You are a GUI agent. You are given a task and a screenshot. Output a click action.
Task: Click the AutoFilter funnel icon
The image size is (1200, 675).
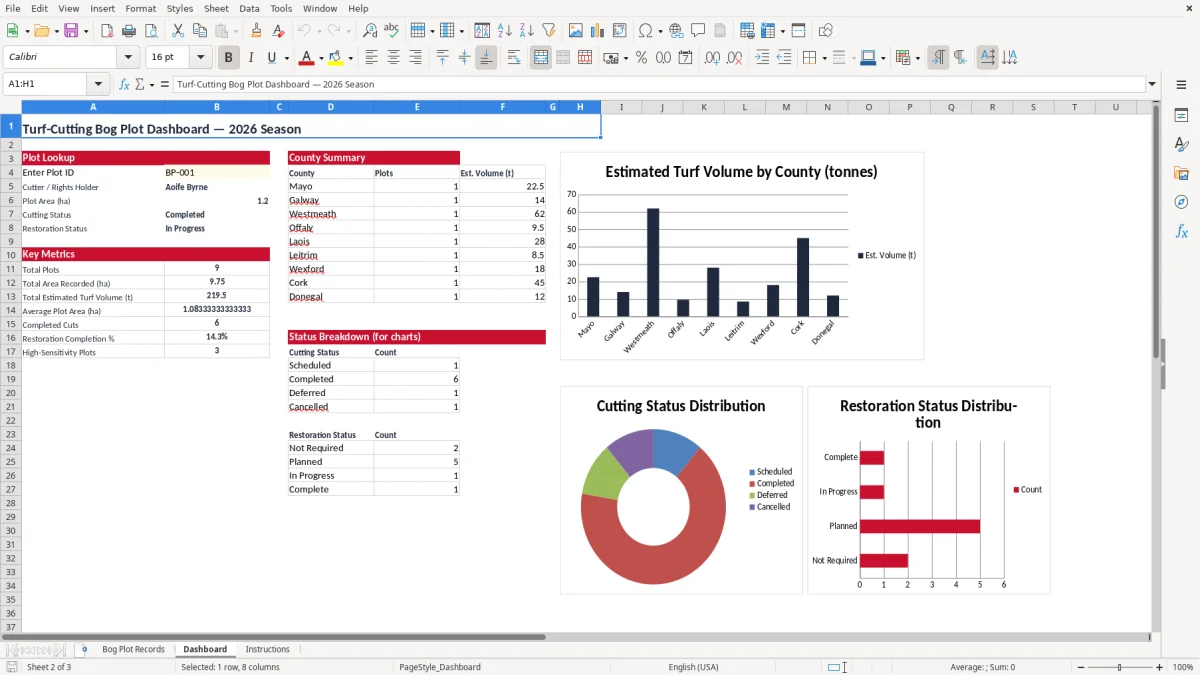(x=548, y=31)
